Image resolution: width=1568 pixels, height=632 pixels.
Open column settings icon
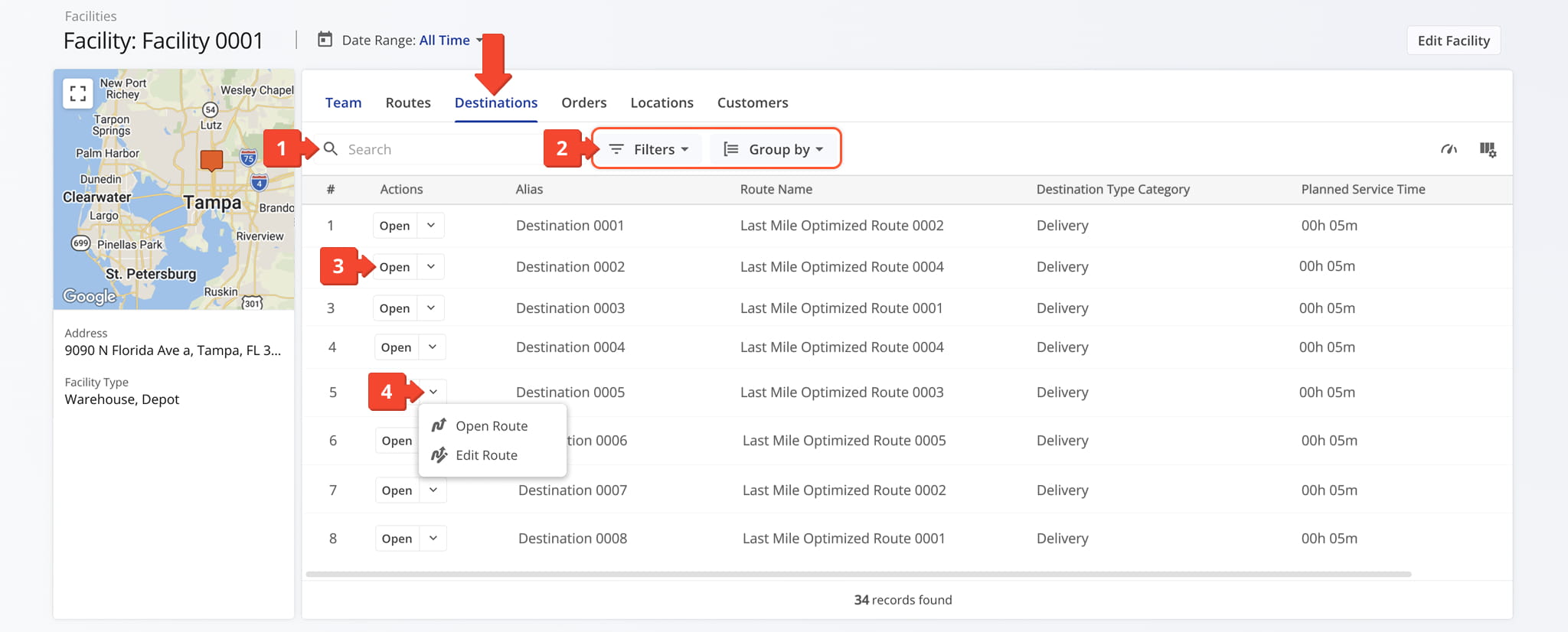pyautogui.click(x=1488, y=149)
